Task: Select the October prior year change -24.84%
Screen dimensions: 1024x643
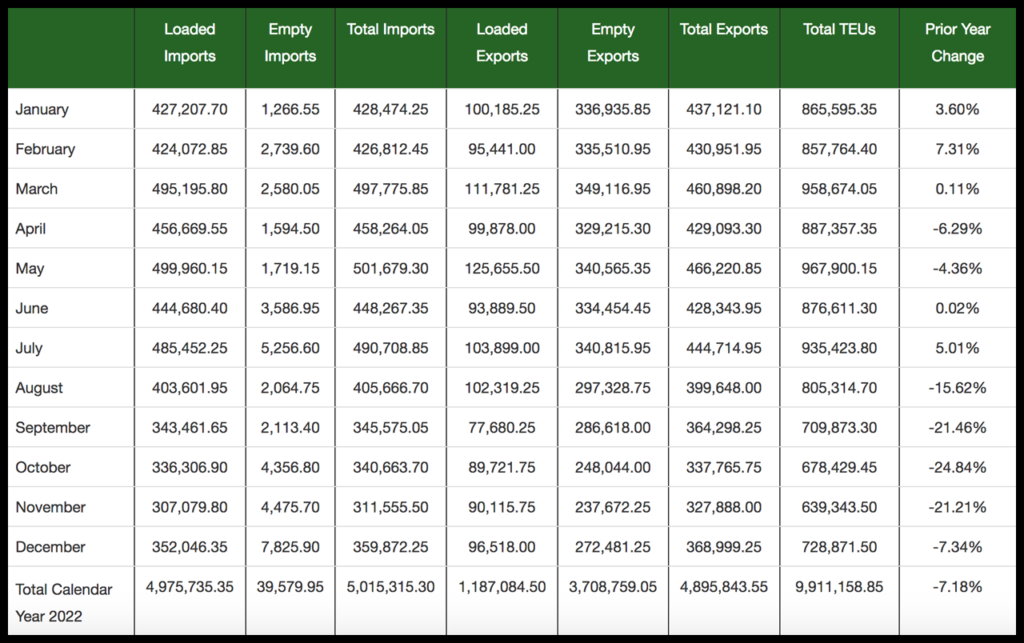Action: [x=957, y=467]
